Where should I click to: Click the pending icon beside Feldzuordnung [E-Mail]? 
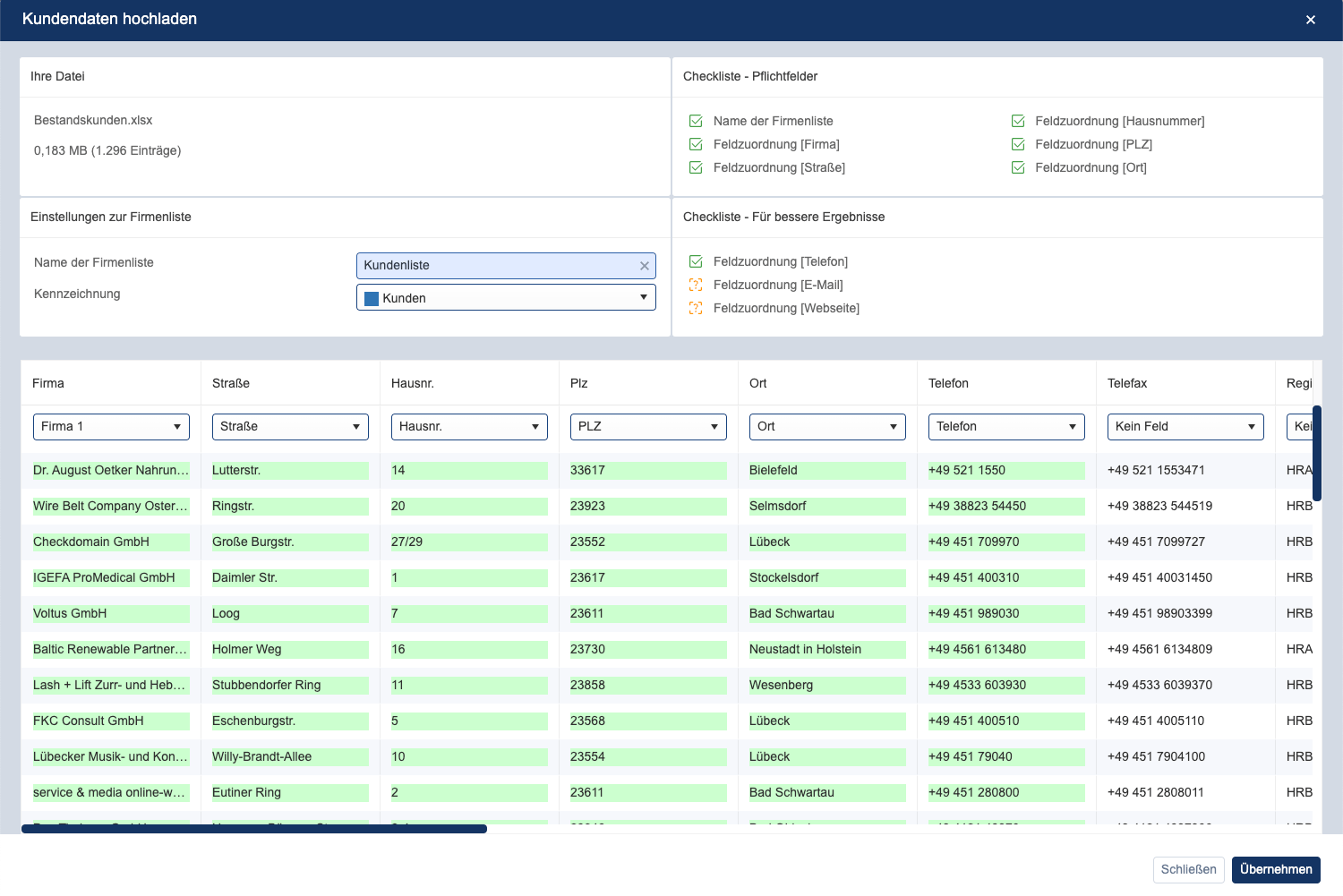pos(695,285)
